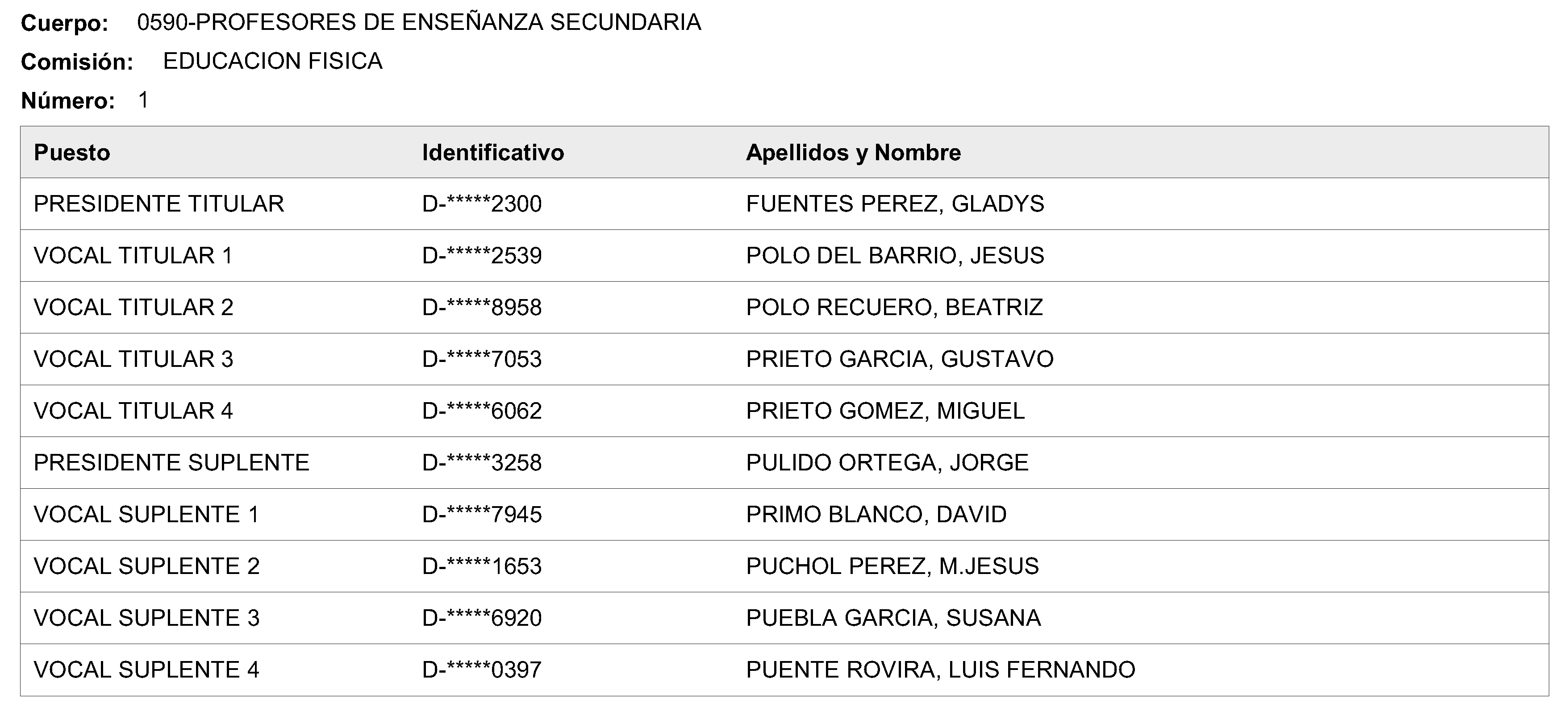
Task: Select the PRESIDENTE TITULAR row label
Action: click(158, 204)
